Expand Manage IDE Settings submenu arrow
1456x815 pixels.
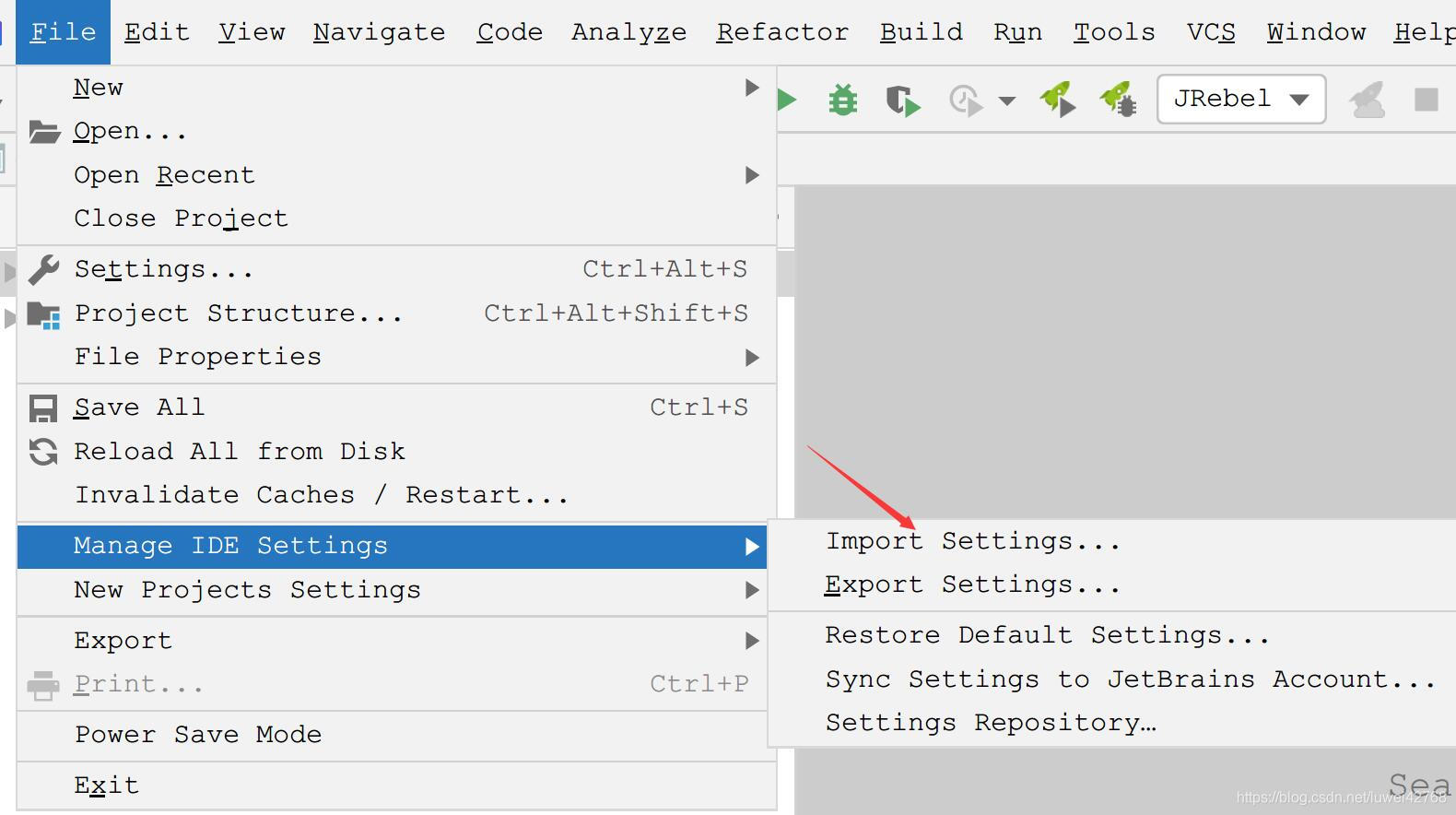coord(752,547)
